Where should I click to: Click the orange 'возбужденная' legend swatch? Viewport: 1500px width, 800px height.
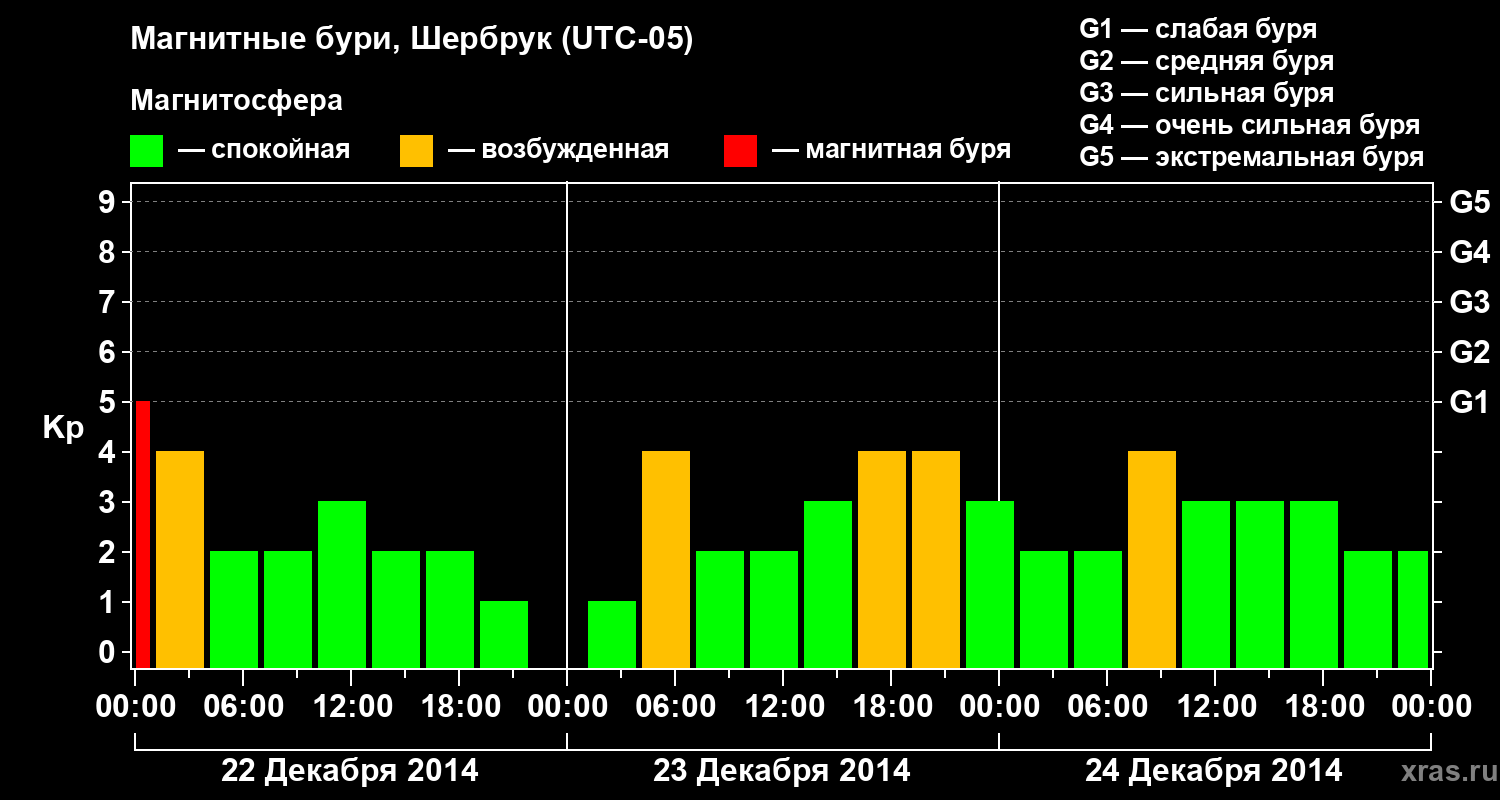pyautogui.click(x=417, y=151)
